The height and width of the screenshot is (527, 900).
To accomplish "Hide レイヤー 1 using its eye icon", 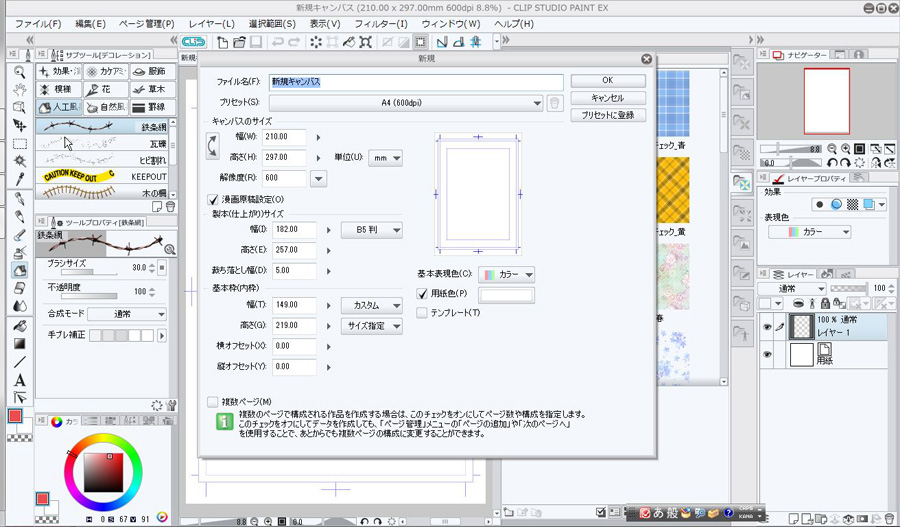I will (766, 327).
